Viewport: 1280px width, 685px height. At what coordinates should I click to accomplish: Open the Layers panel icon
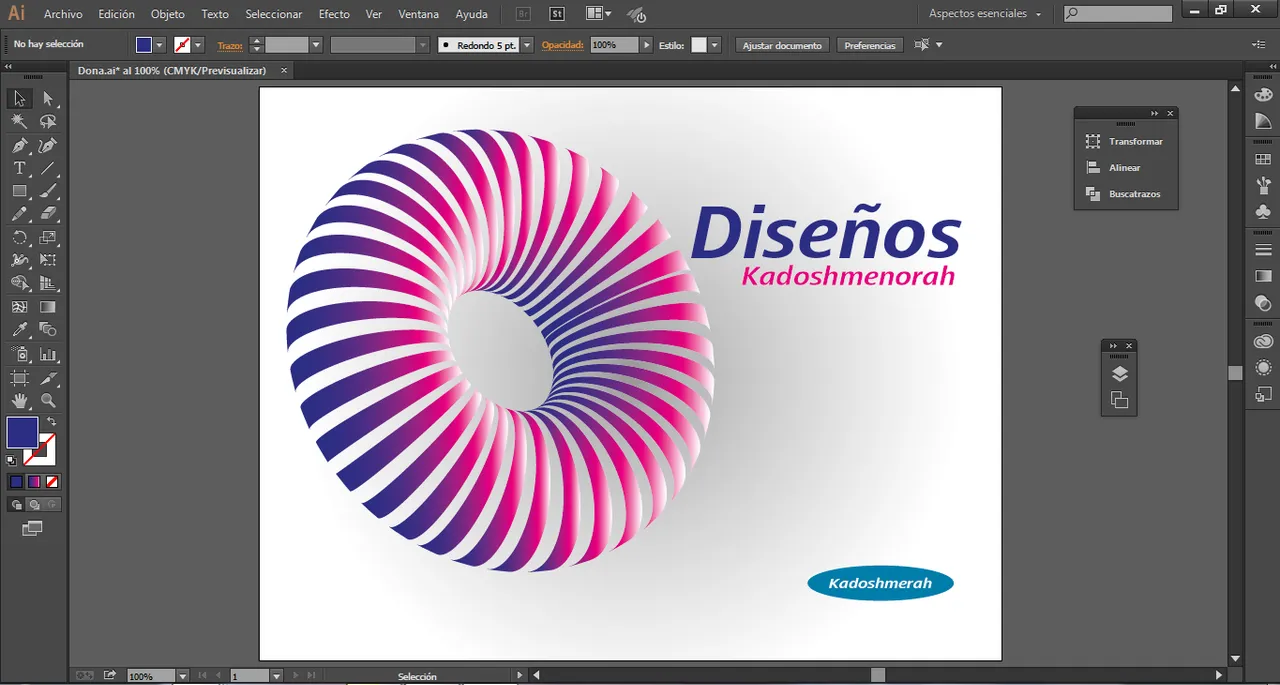tap(1119, 374)
